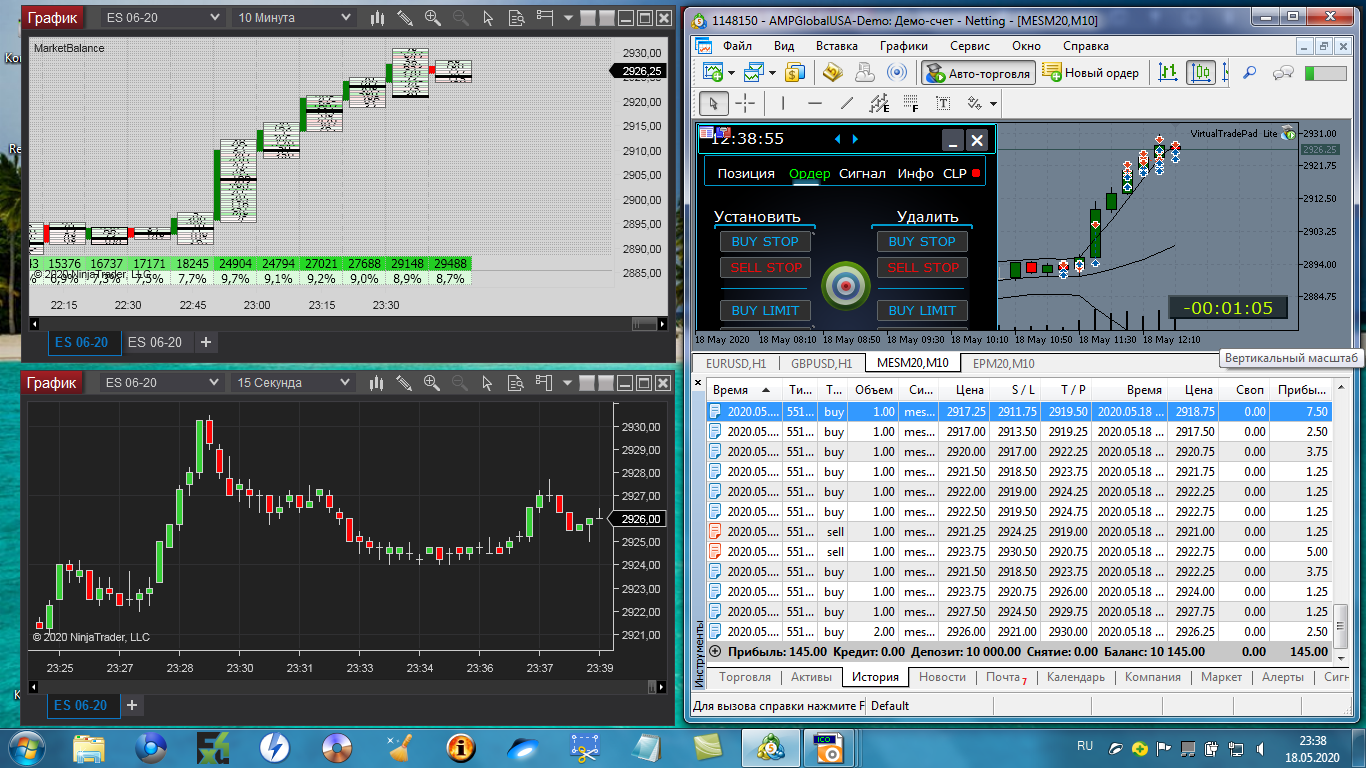The height and width of the screenshot is (768, 1366).
Task: Toggle the red CLP indicator in VirtualTradePad
Action: coord(976,173)
